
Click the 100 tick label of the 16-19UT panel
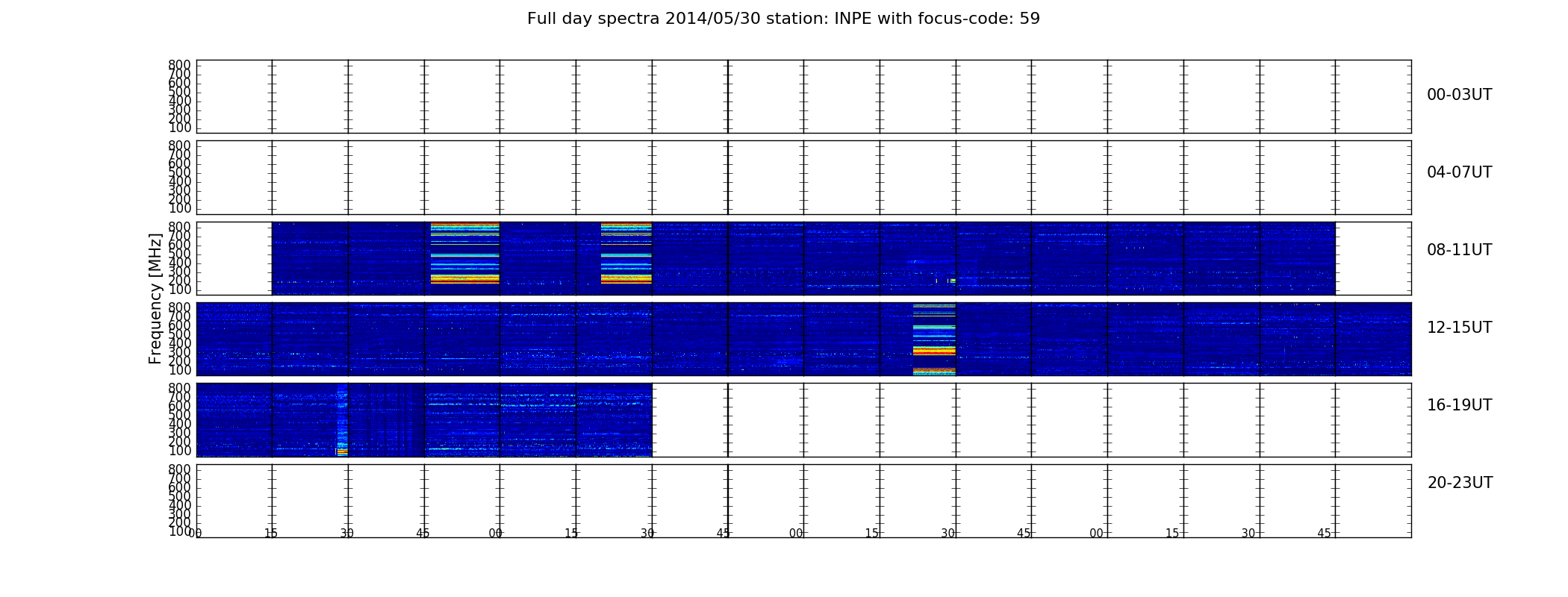(x=180, y=451)
